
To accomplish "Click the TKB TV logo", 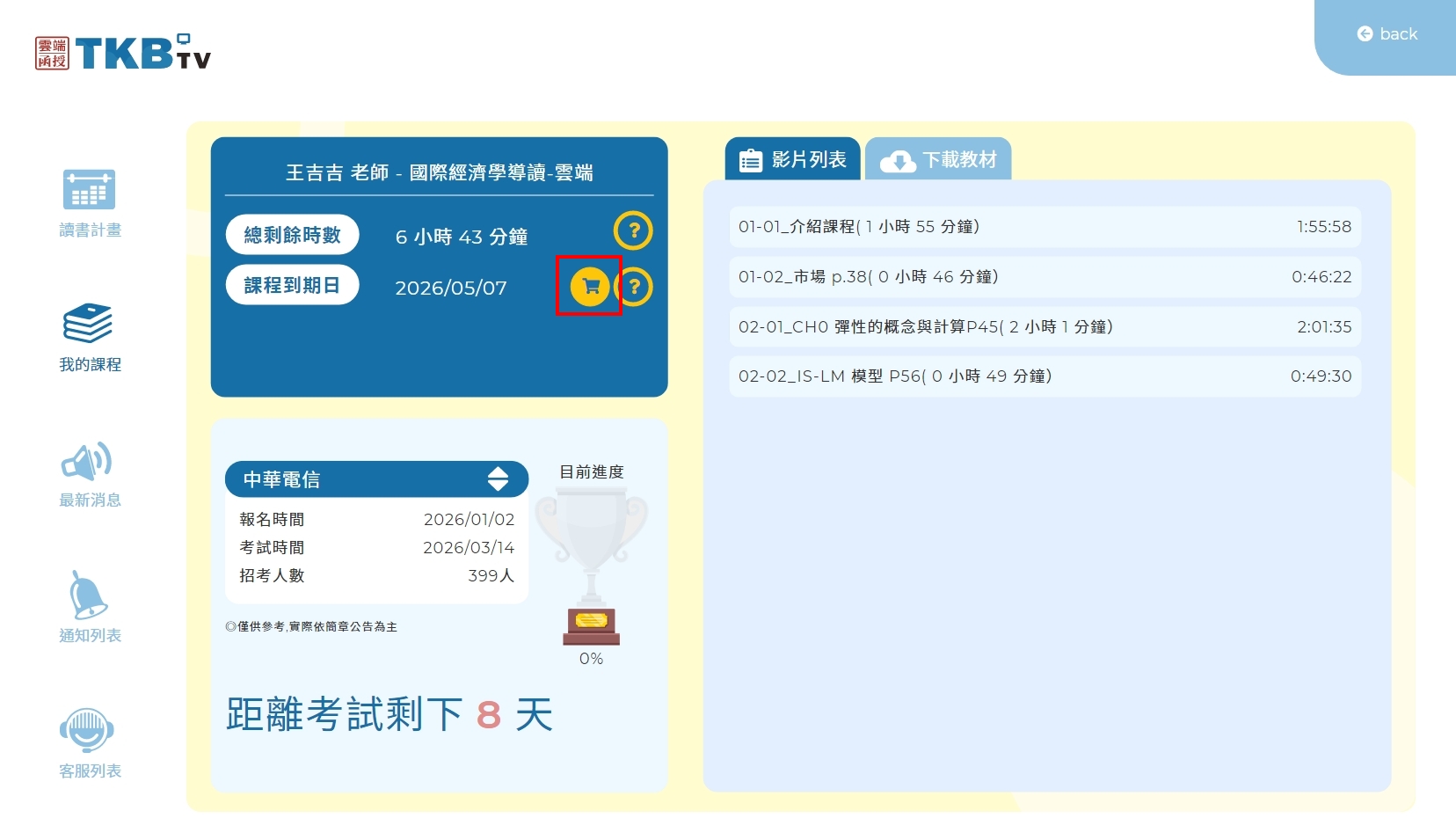I will pyautogui.click(x=124, y=53).
